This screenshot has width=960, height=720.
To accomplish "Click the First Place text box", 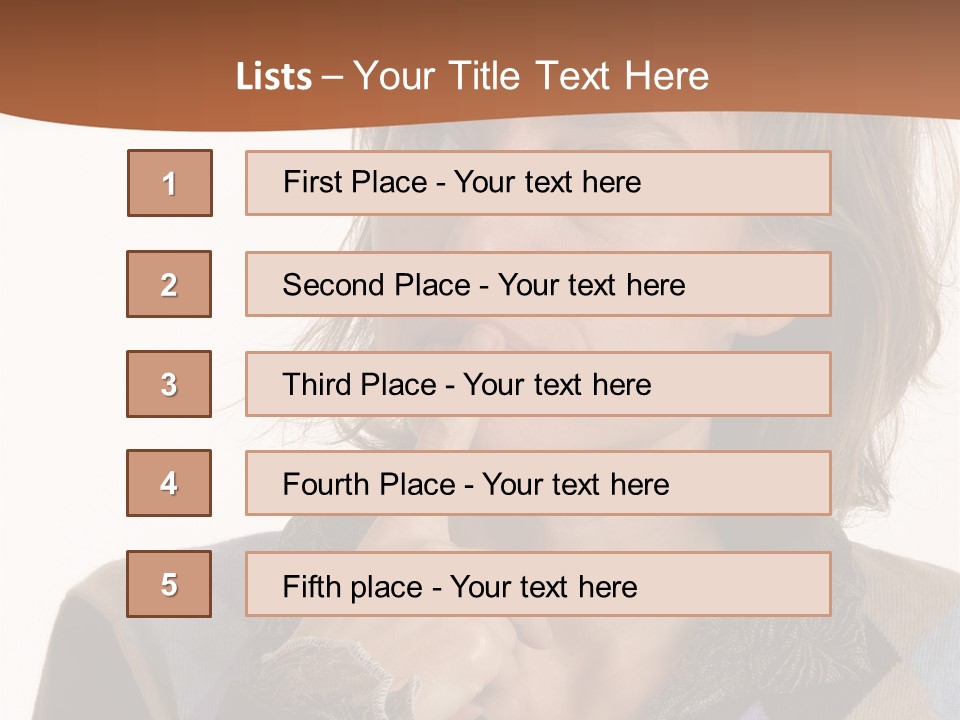I will (538, 183).
